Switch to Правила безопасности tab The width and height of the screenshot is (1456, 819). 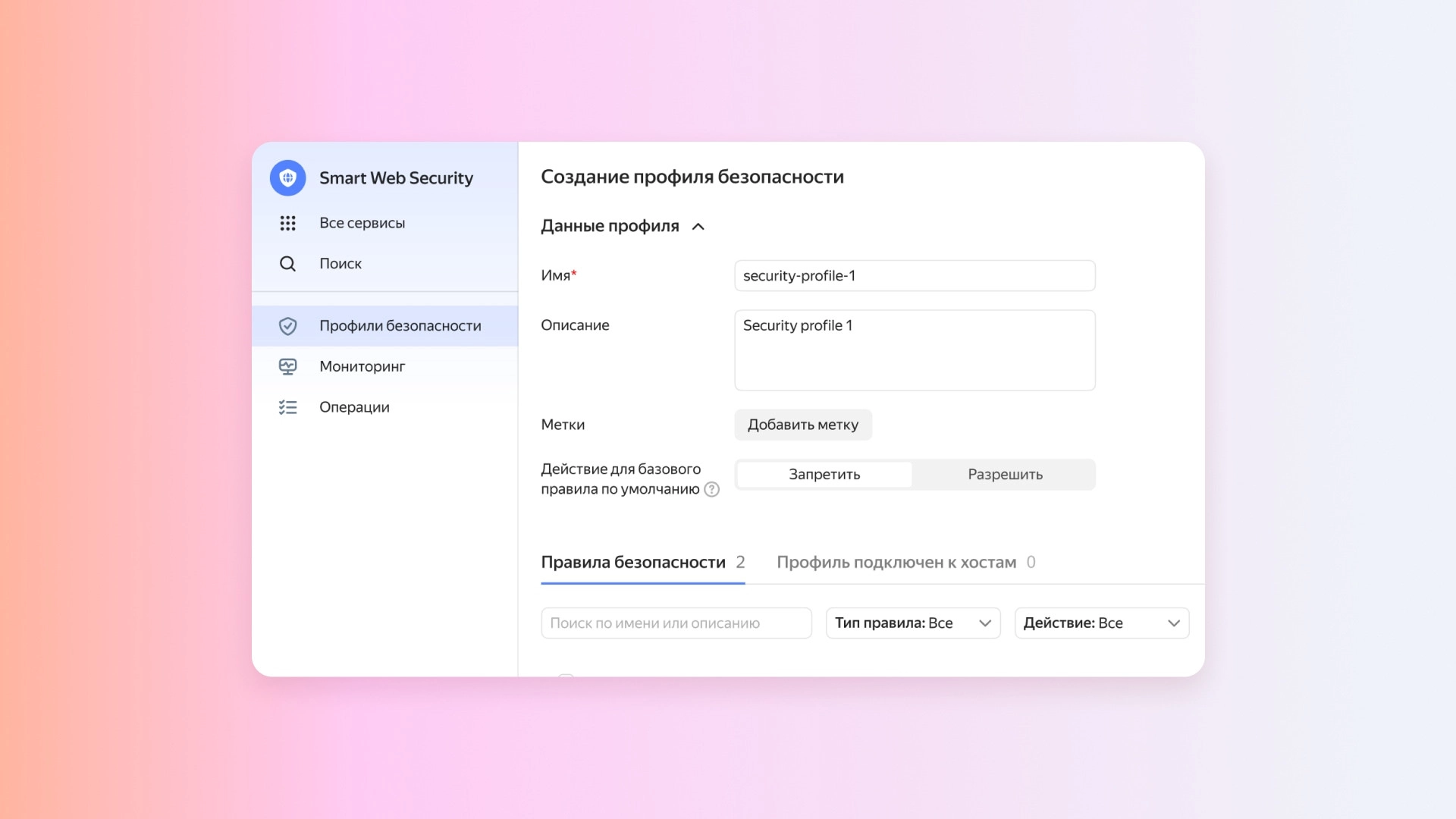(633, 563)
